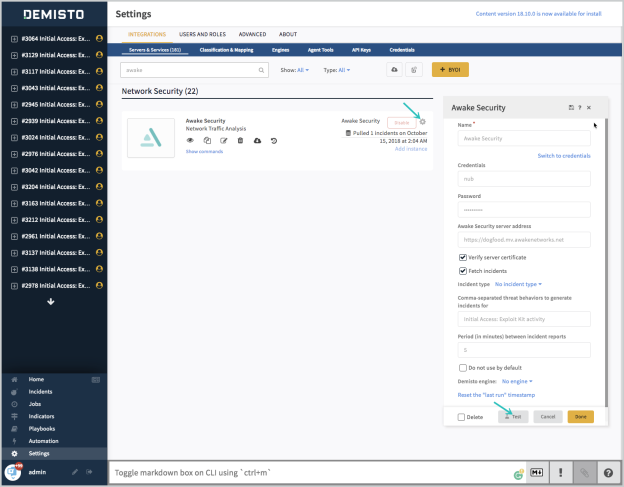This screenshot has width=624, height=487.
Task: Open the About tab
Action: pyautogui.click(x=288, y=34)
